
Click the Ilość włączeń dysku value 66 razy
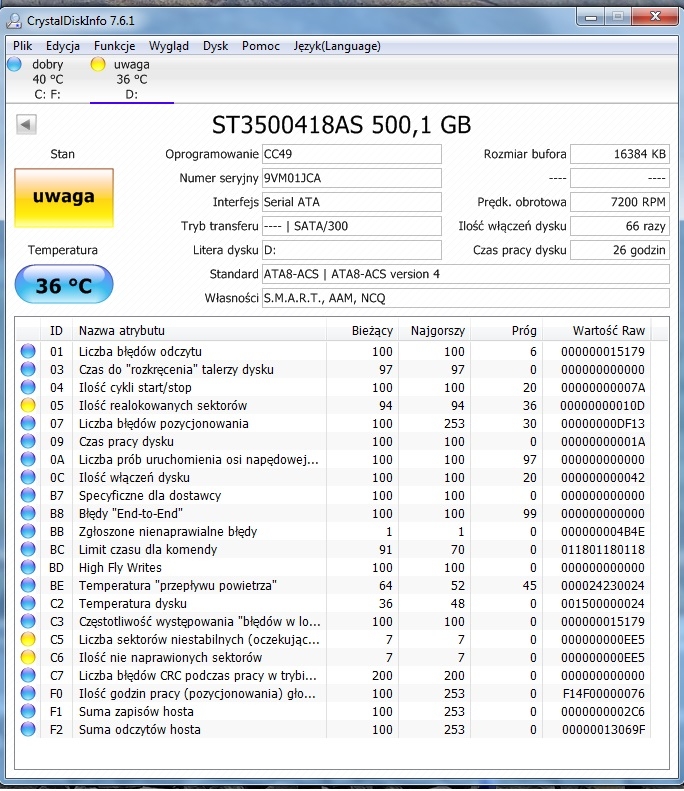[620, 226]
